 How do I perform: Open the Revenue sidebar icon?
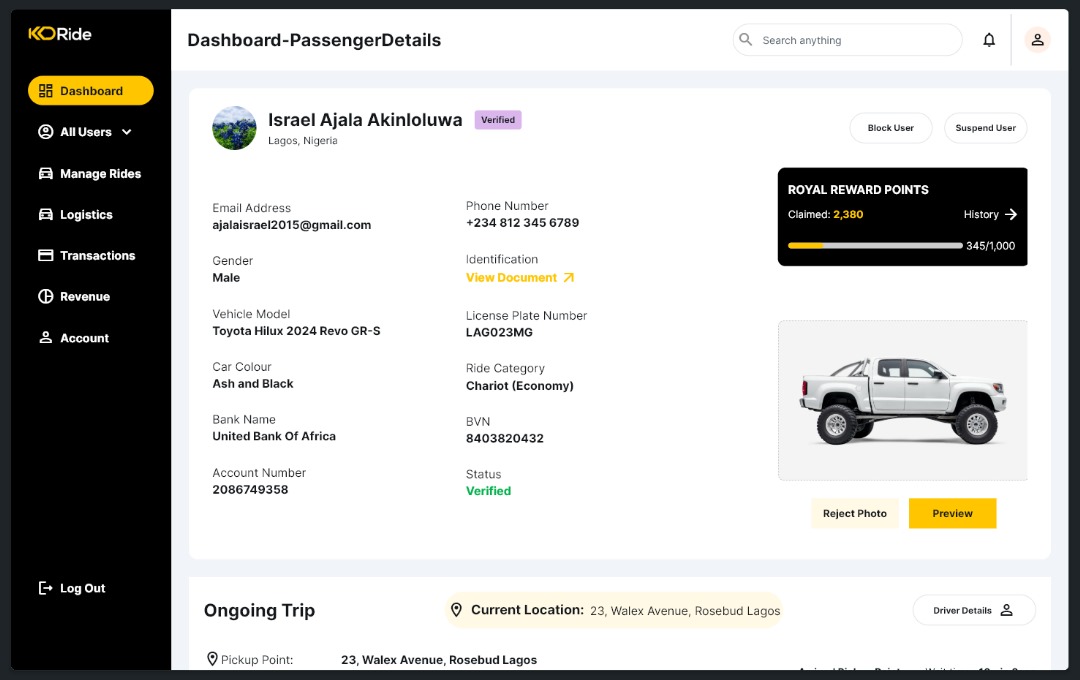tap(45, 296)
